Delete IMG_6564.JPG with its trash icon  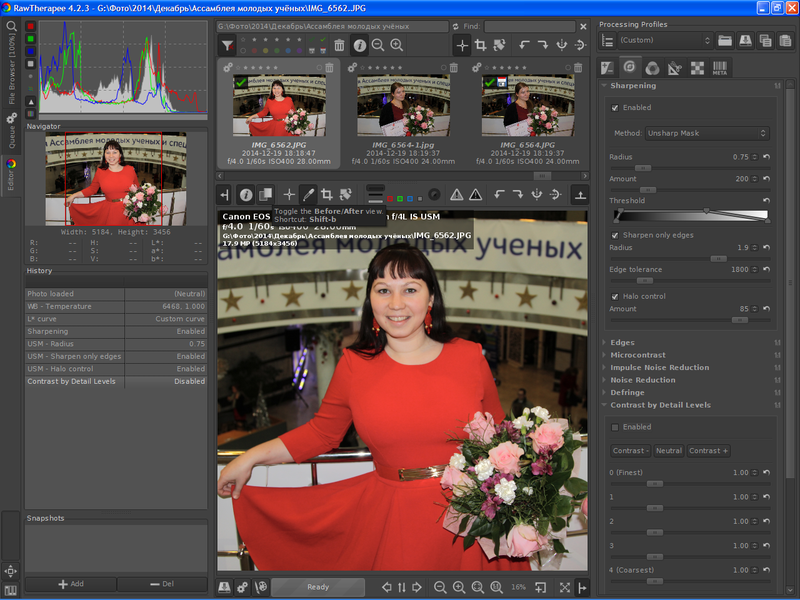(x=576, y=67)
